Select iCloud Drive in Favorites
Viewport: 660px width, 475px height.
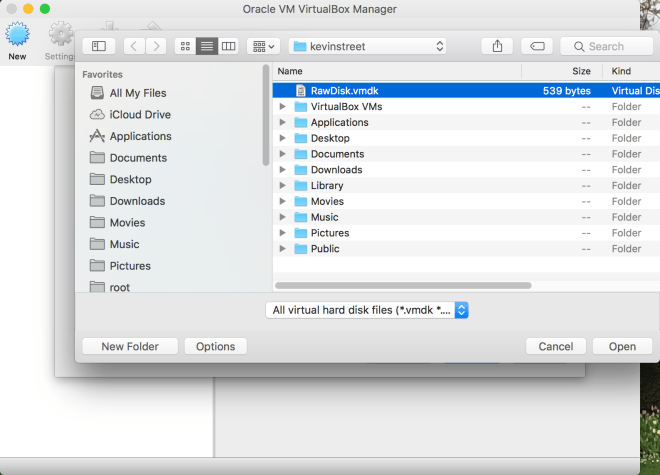point(140,115)
